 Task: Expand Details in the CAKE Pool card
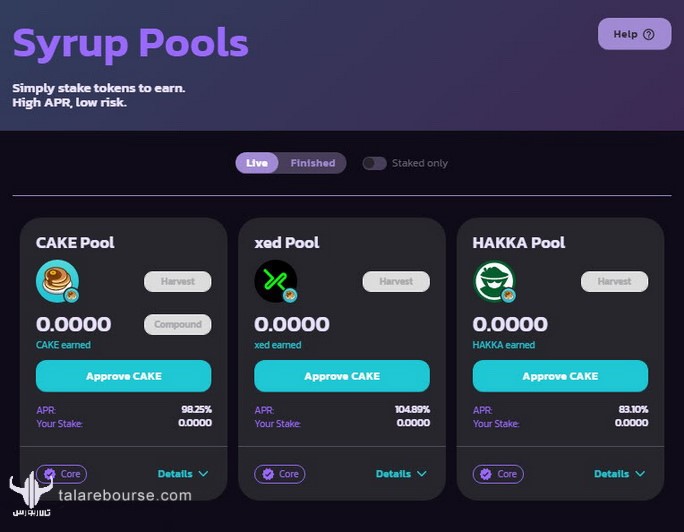coord(183,474)
